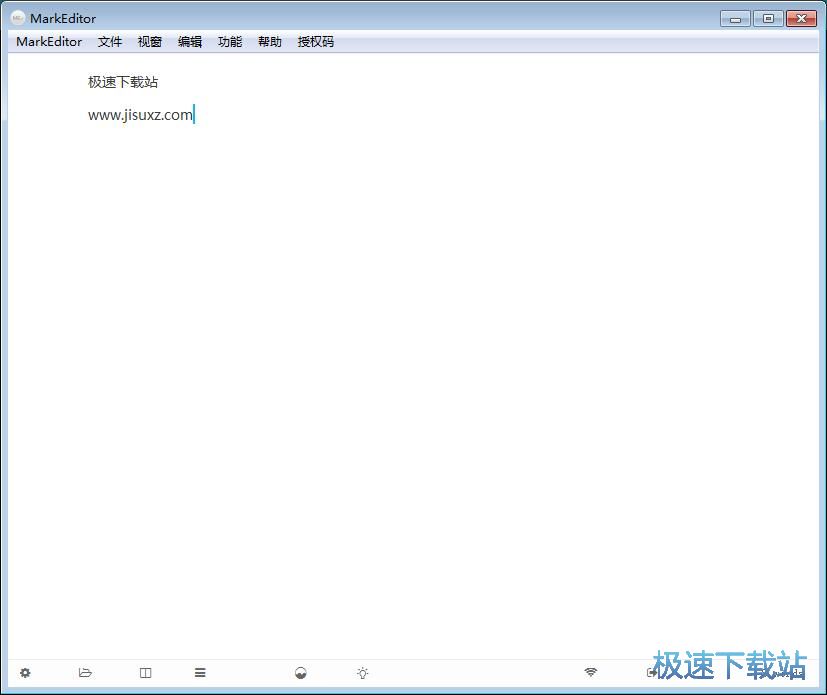The image size is (827, 695).
Task: Close the MarkEditor window
Action: 802,19
